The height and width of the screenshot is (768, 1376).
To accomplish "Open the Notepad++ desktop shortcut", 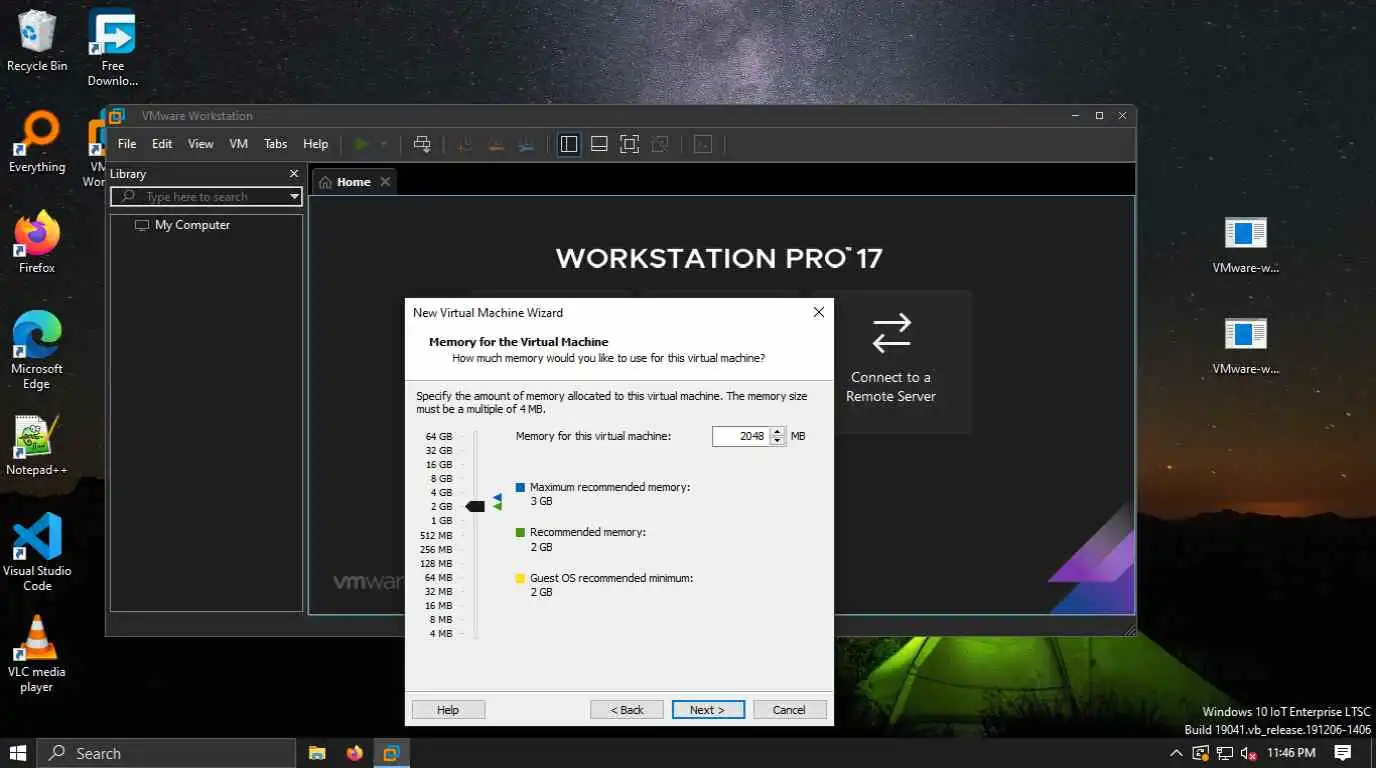I will pyautogui.click(x=37, y=445).
